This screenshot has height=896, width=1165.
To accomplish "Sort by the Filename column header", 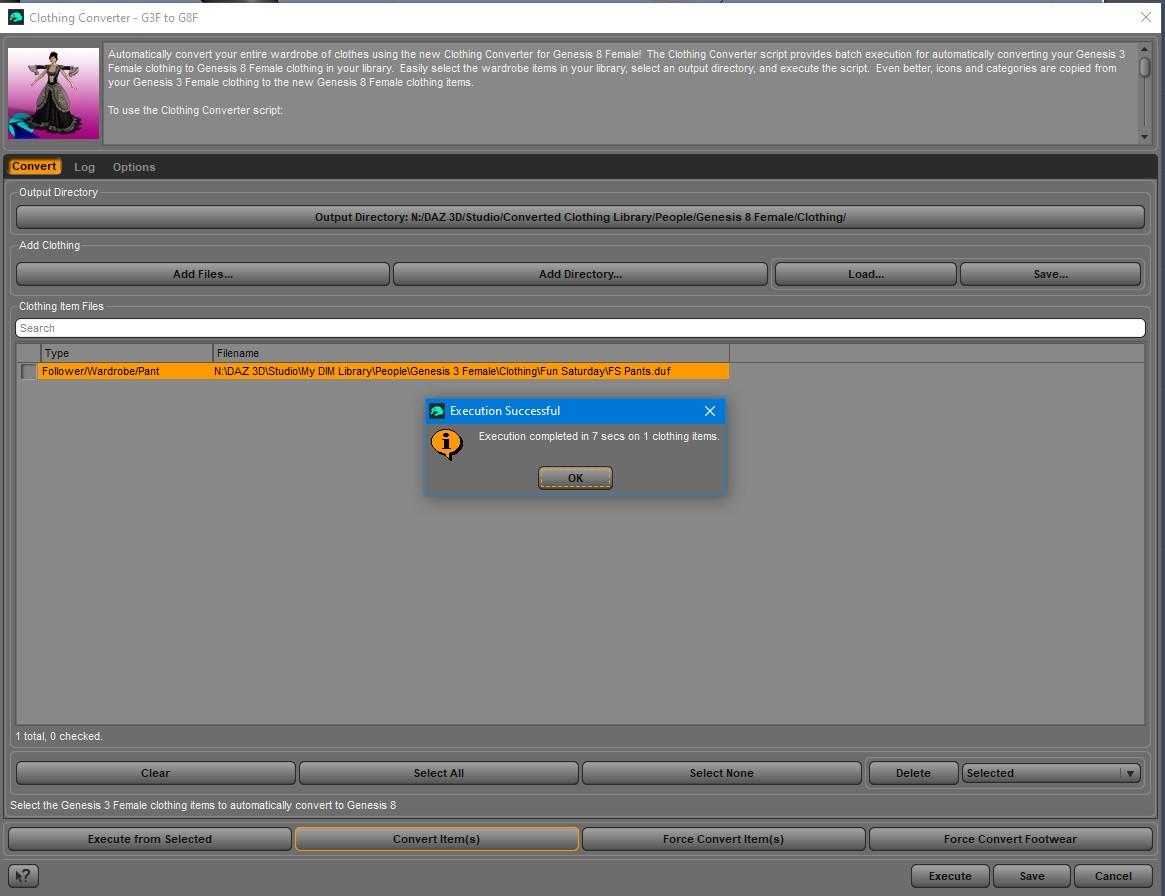I will (x=471, y=353).
